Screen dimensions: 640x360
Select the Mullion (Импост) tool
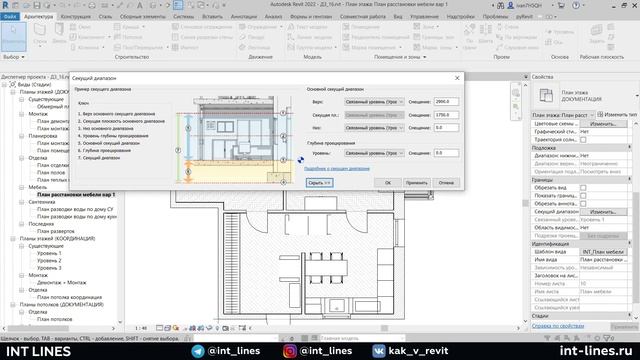point(185,47)
